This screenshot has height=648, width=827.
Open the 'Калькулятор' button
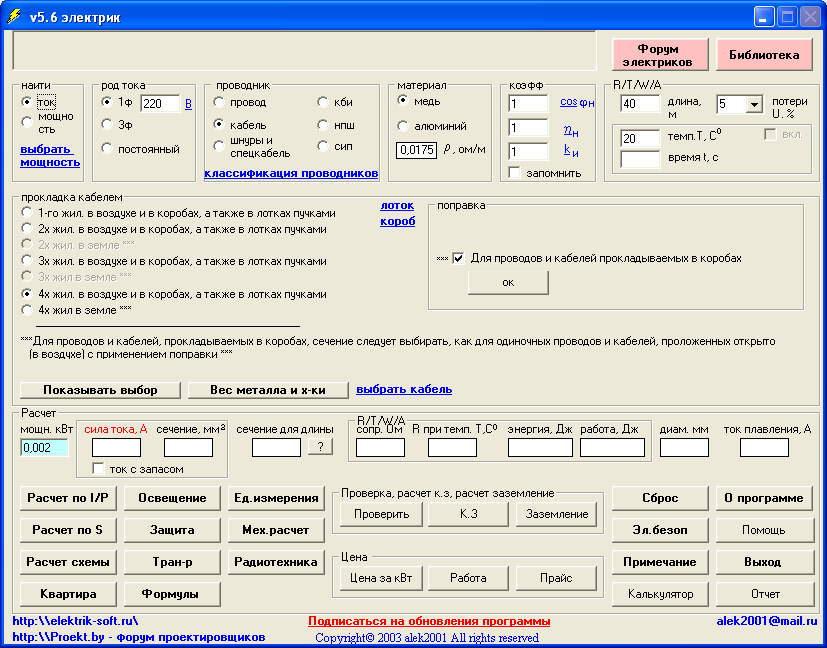659,594
